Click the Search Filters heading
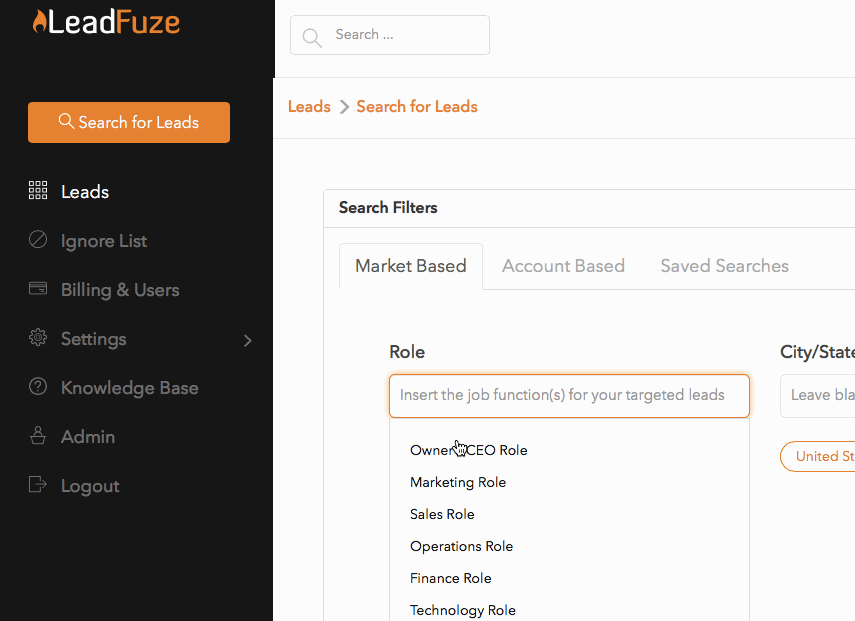 388,208
